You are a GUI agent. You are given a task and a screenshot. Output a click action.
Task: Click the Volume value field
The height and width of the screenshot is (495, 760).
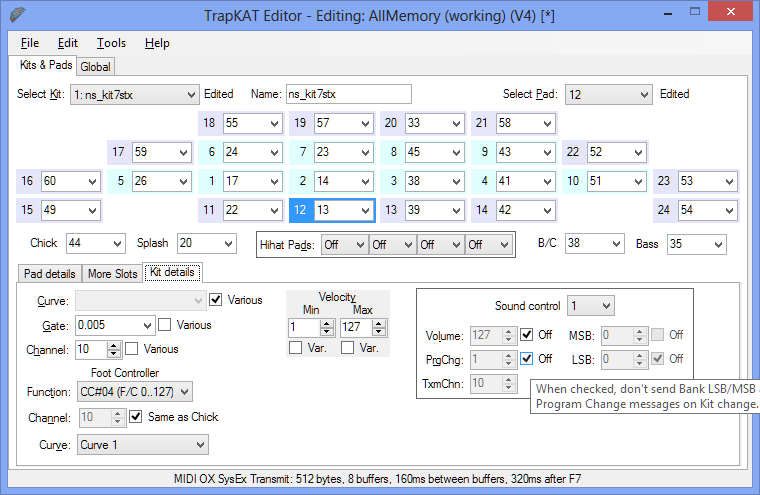click(x=487, y=335)
